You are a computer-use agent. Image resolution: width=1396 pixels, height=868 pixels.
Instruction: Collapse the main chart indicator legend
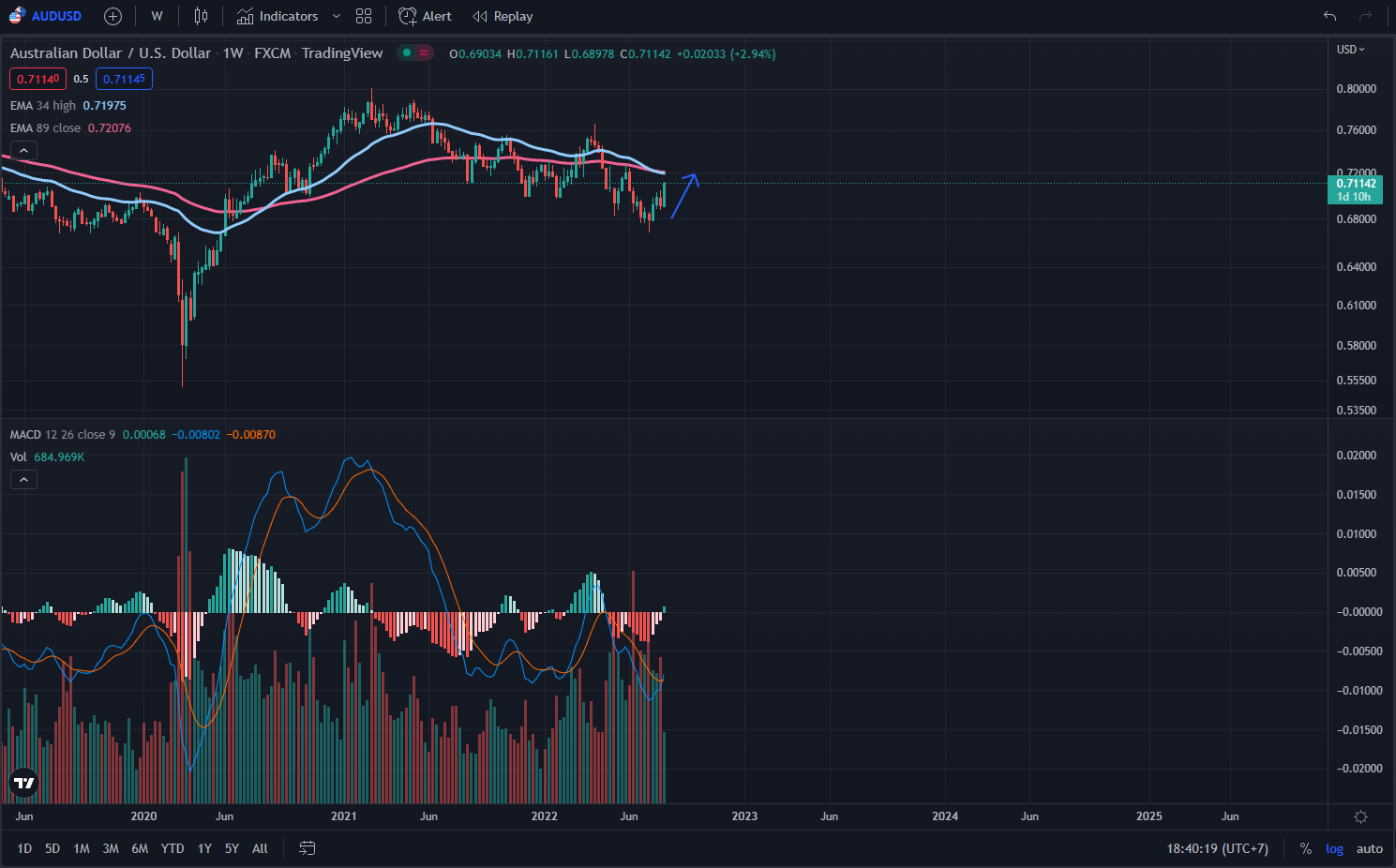[23, 150]
